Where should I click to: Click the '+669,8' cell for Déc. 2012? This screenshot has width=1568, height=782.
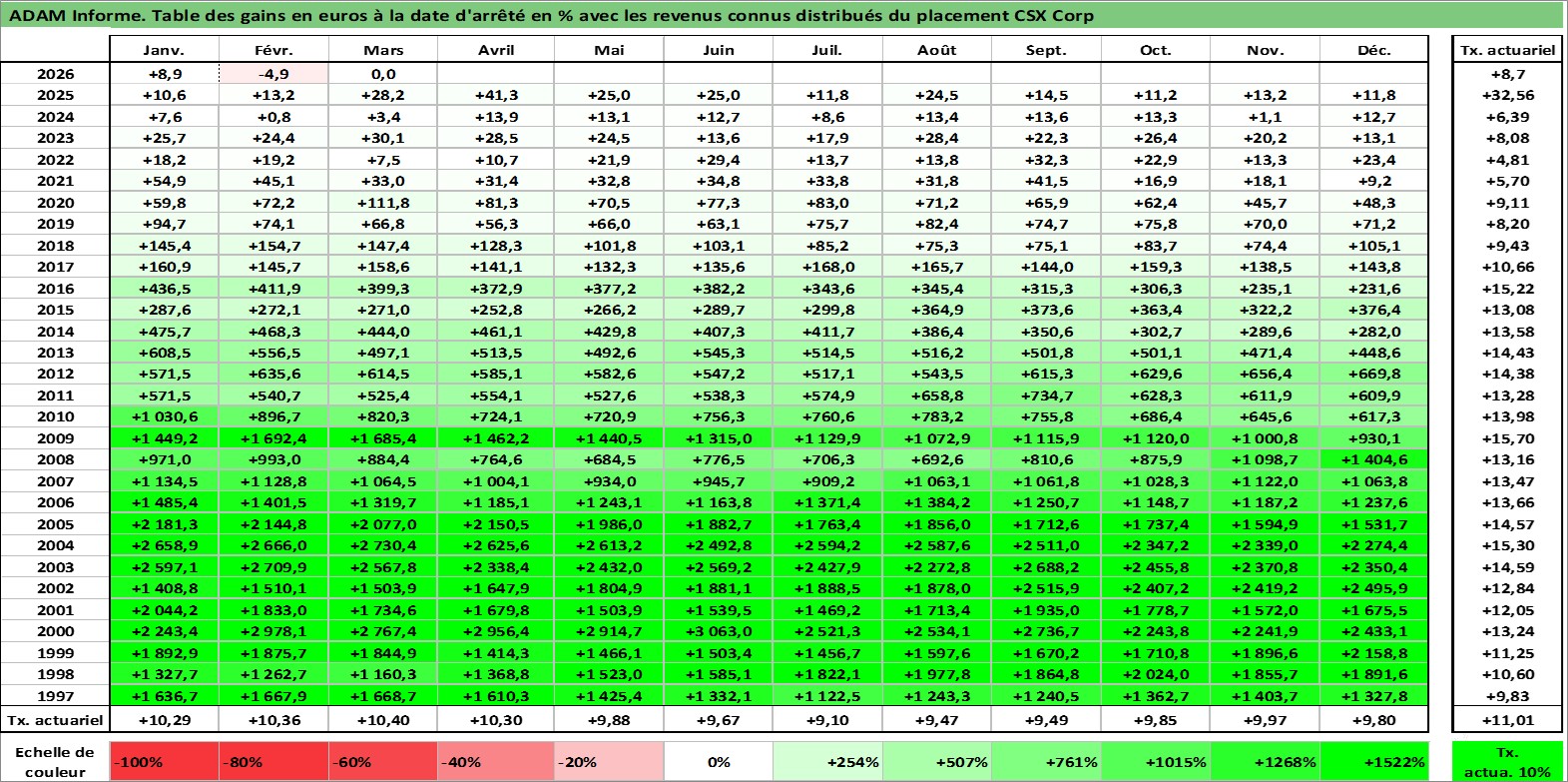pyautogui.click(x=1374, y=374)
